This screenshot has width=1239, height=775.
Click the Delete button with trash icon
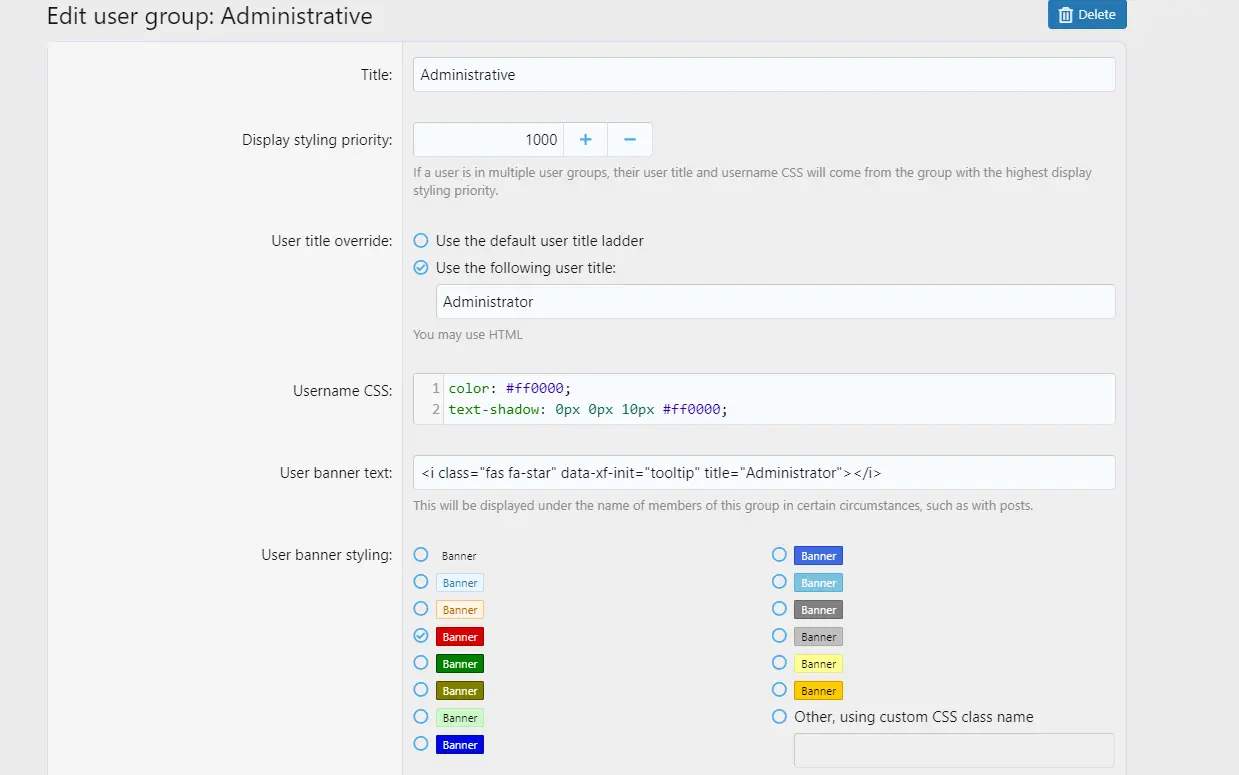1086,15
